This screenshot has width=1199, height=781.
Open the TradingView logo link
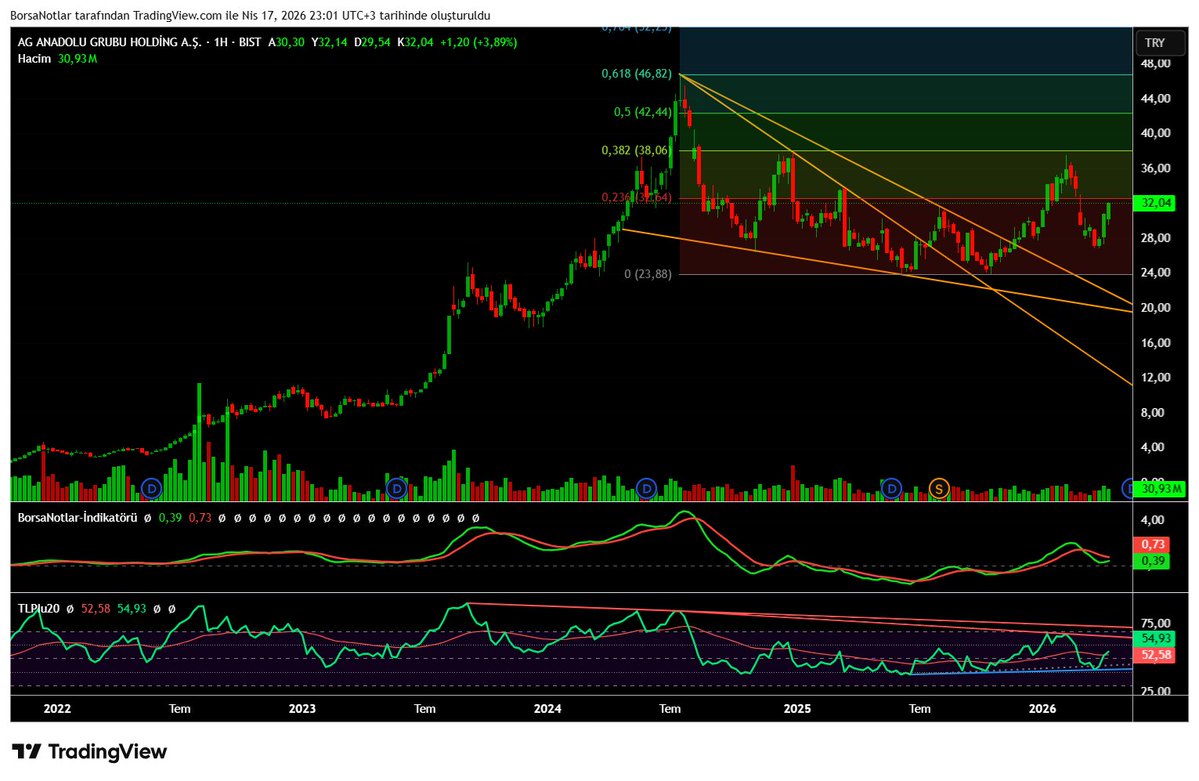point(89,752)
